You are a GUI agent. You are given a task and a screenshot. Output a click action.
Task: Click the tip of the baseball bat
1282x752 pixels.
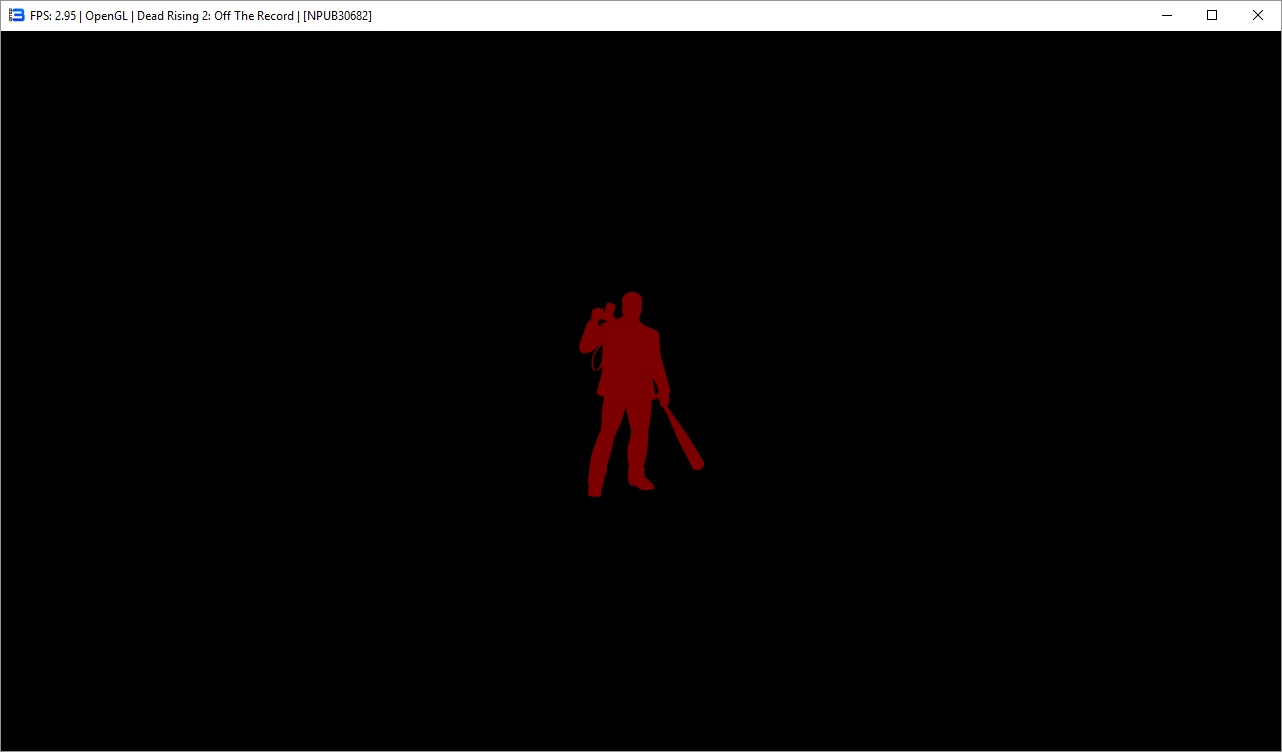(697, 464)
